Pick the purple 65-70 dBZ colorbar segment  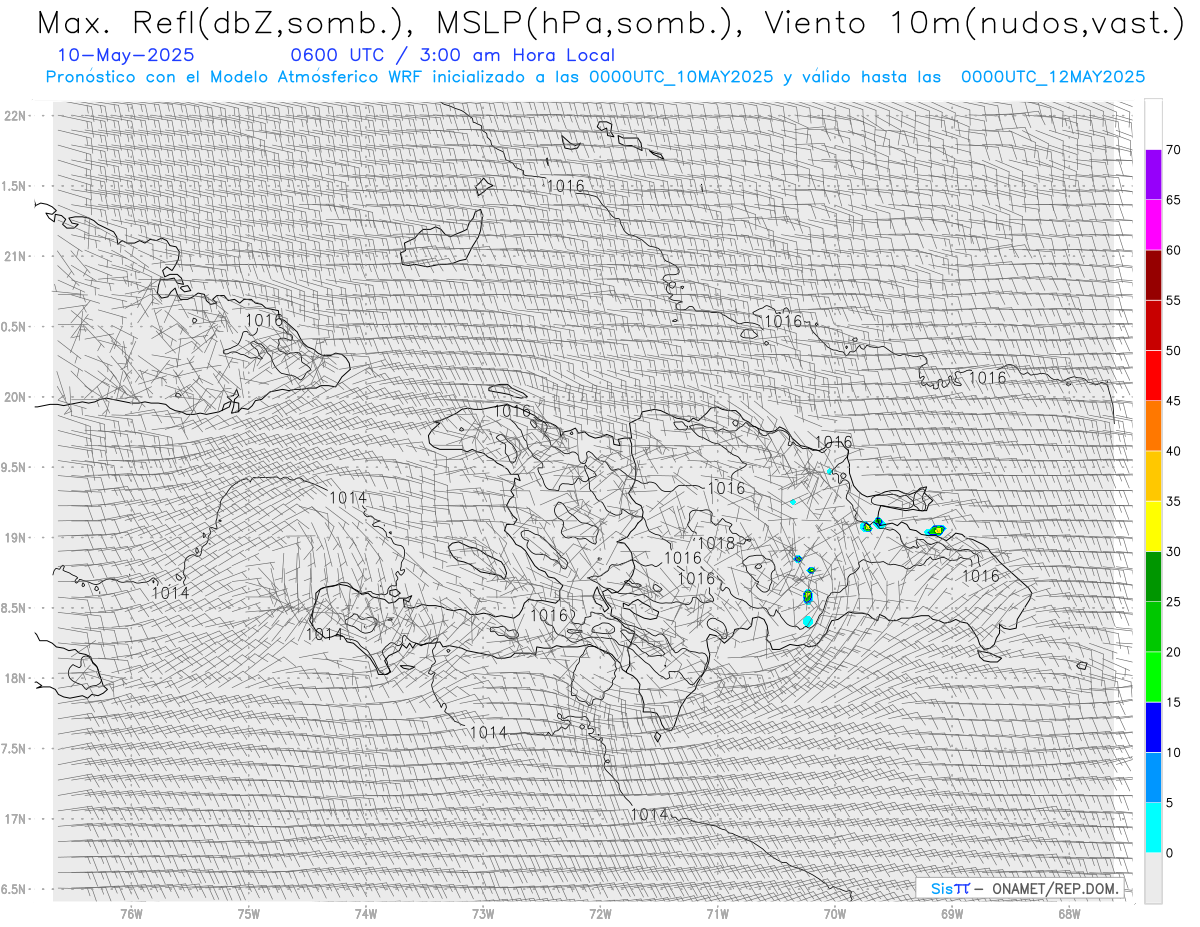[1153, 175]
